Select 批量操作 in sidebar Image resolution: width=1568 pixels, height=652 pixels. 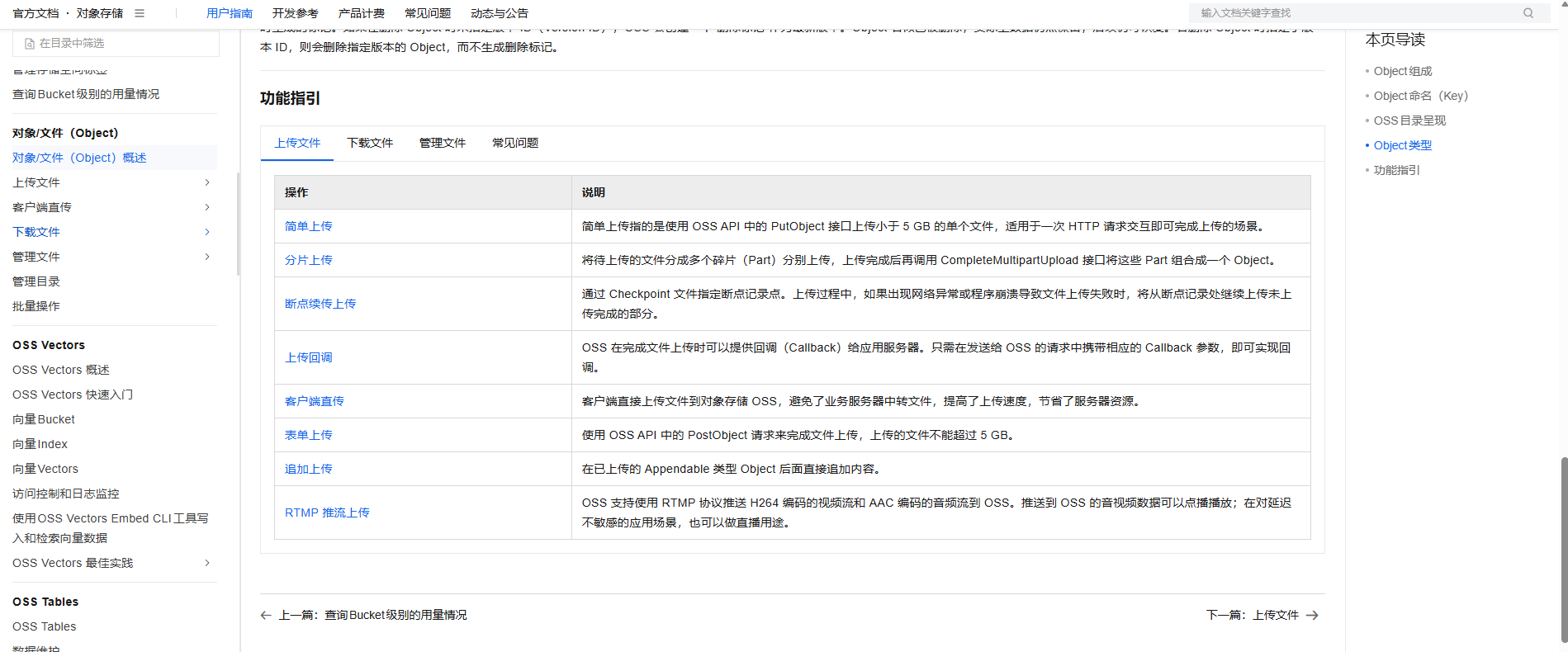(x=36, y=306)
